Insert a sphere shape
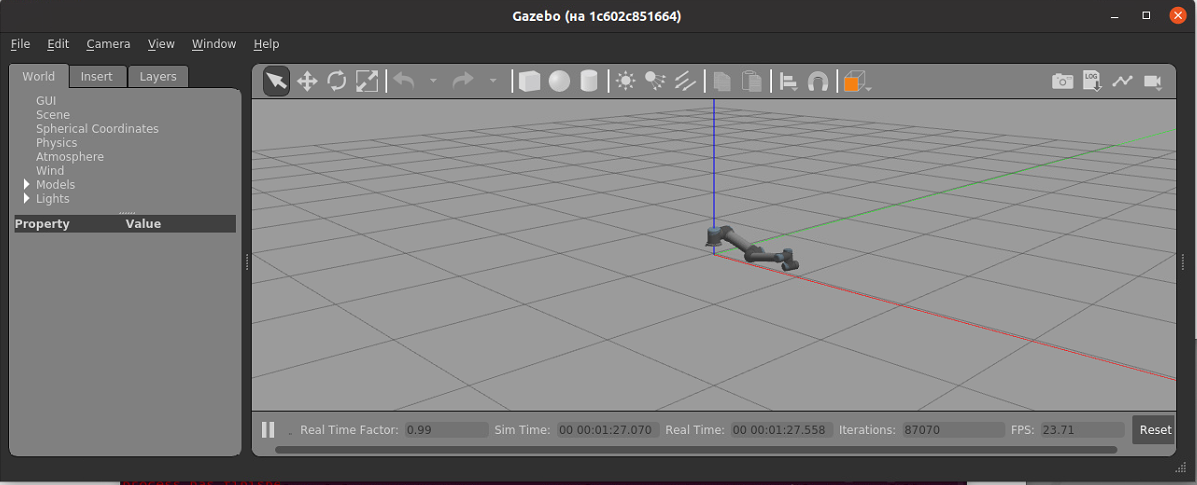The image size is (1197, 485). [559, 81]
